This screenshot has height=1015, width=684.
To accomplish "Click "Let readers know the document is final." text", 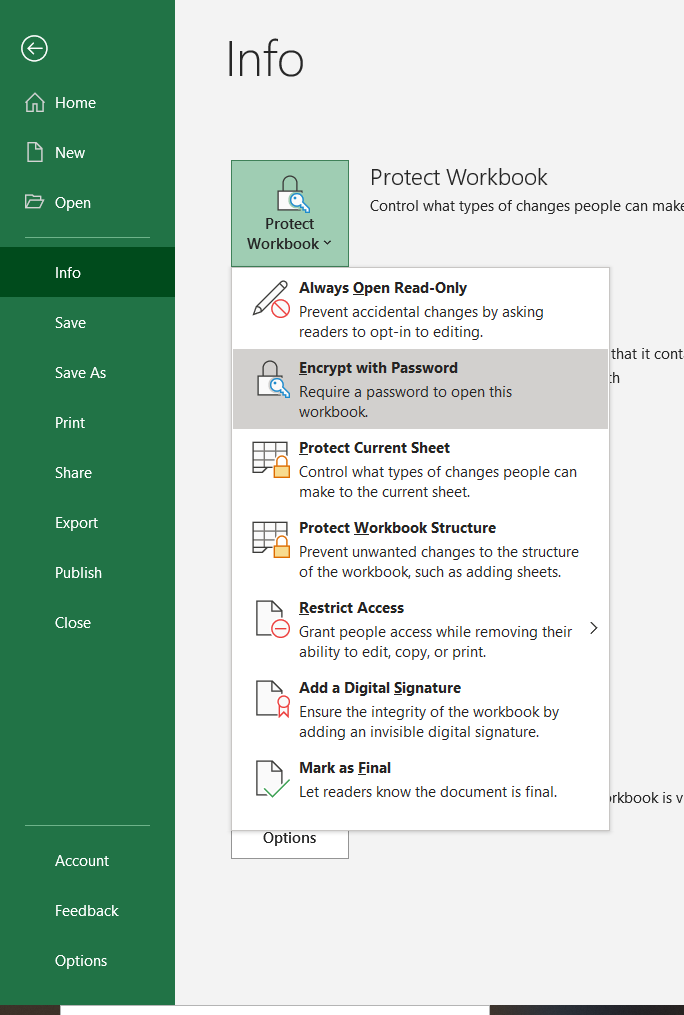I will click(428, 792).
